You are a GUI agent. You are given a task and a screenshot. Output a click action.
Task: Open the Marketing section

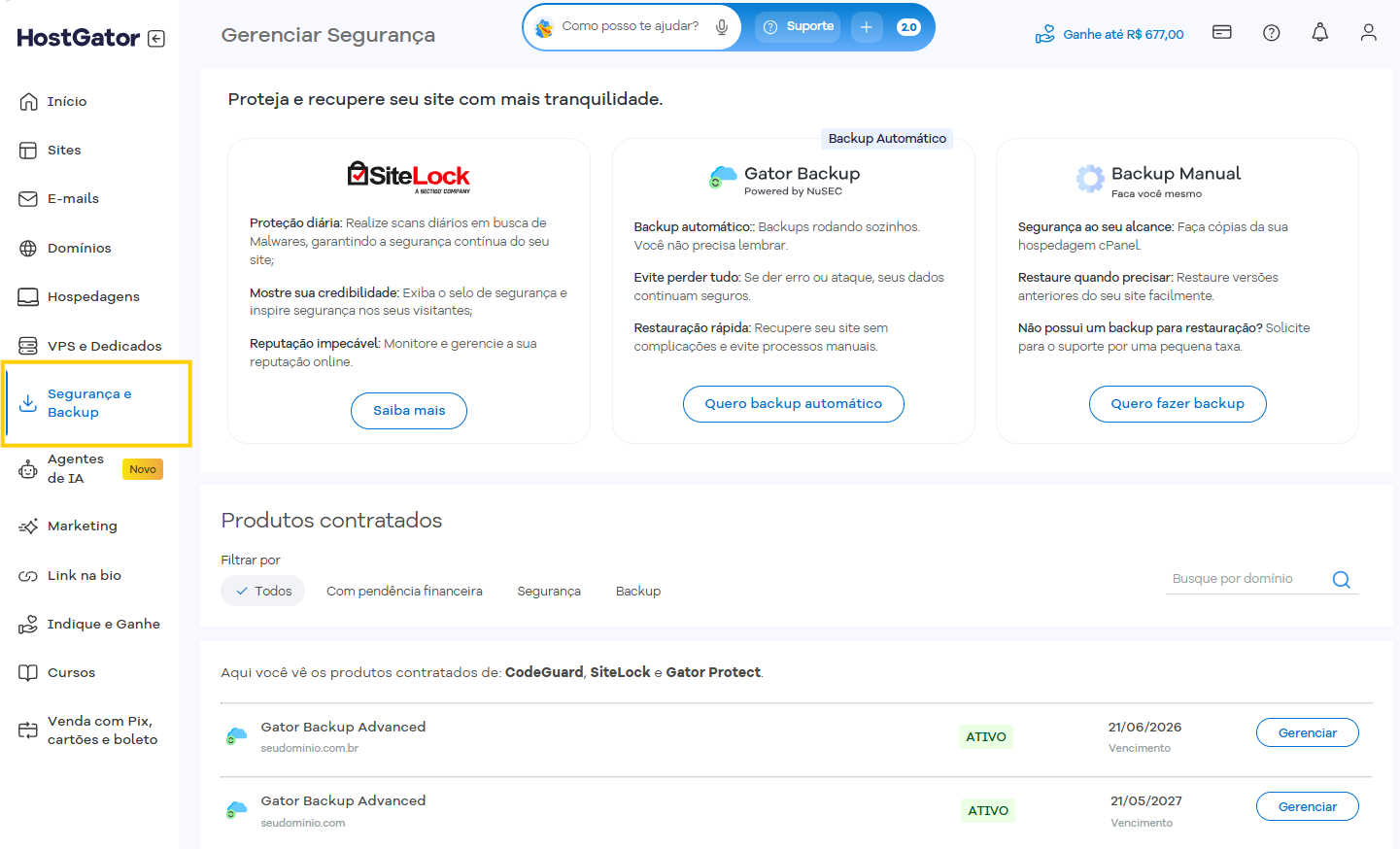pos(82,526)
